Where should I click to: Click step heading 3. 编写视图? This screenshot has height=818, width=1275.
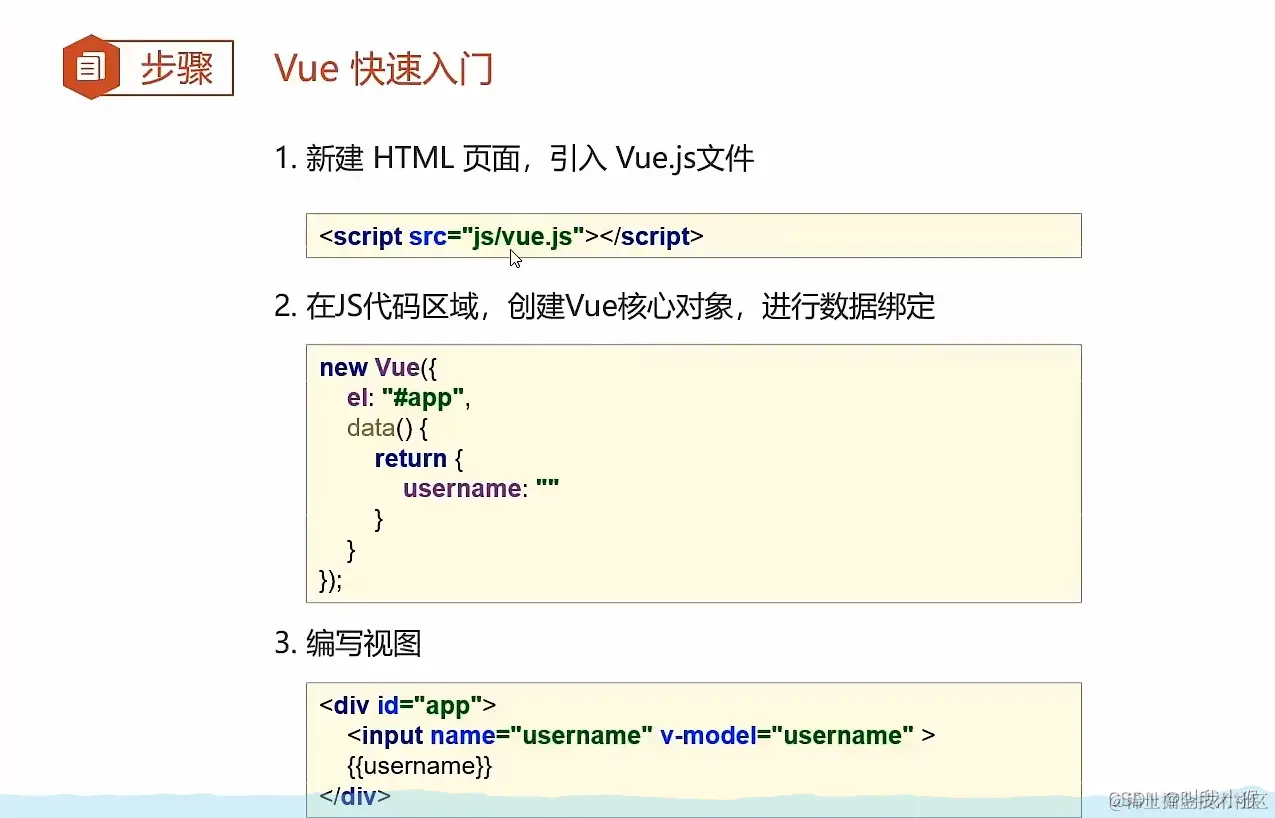pos(364,644)
